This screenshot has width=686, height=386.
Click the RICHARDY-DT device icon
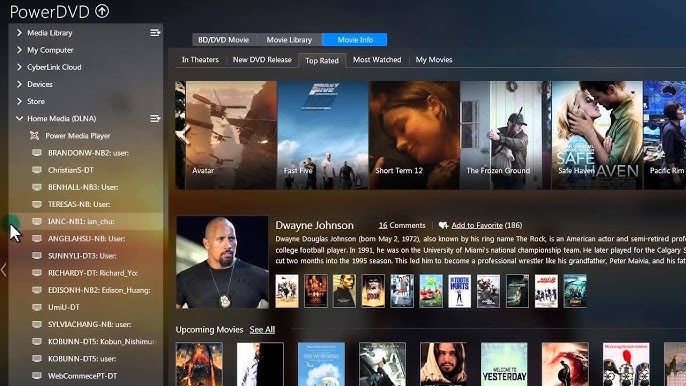pyautogui.click(x=37, y=273)
